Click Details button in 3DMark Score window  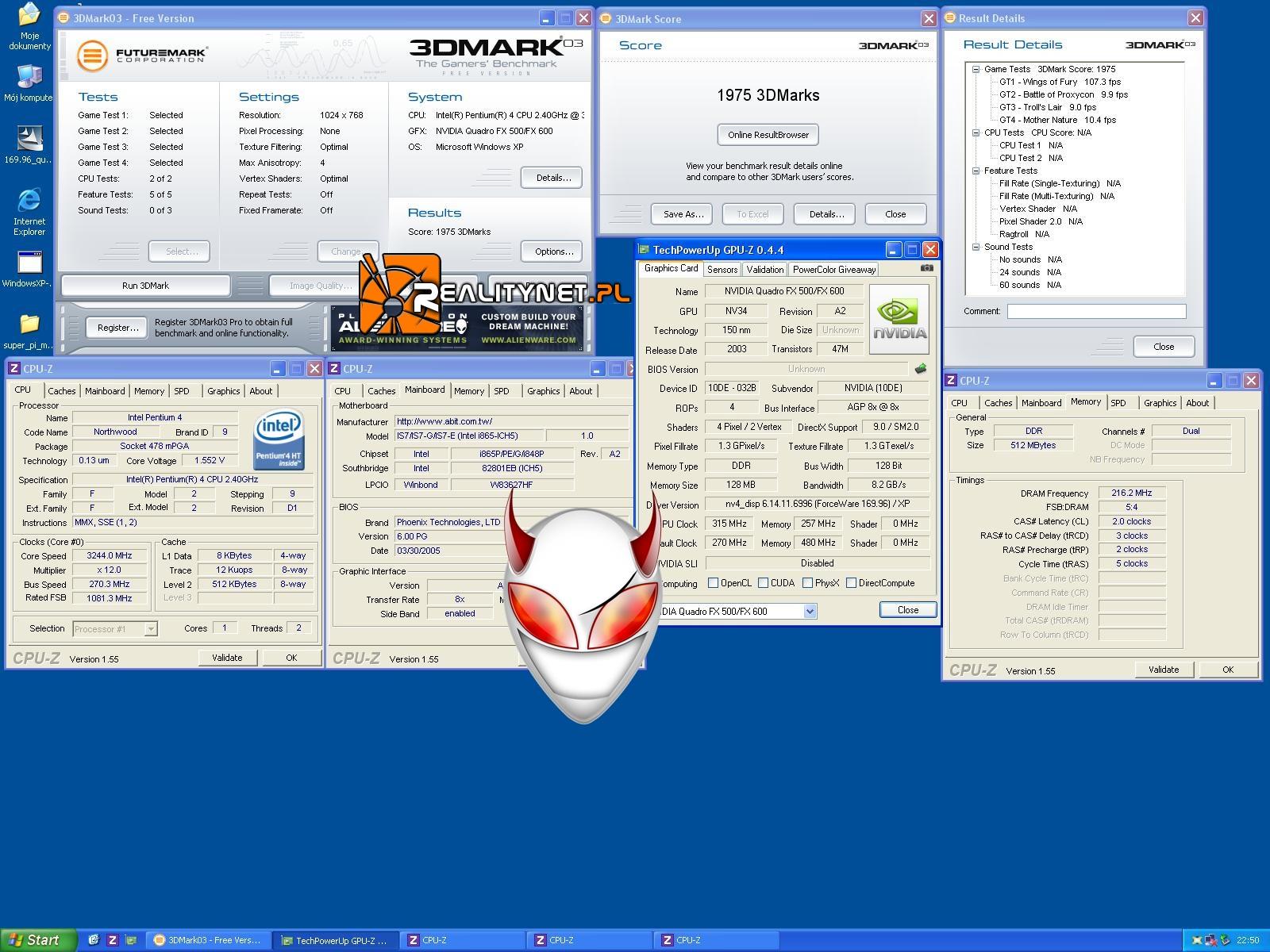click(826, 214)
